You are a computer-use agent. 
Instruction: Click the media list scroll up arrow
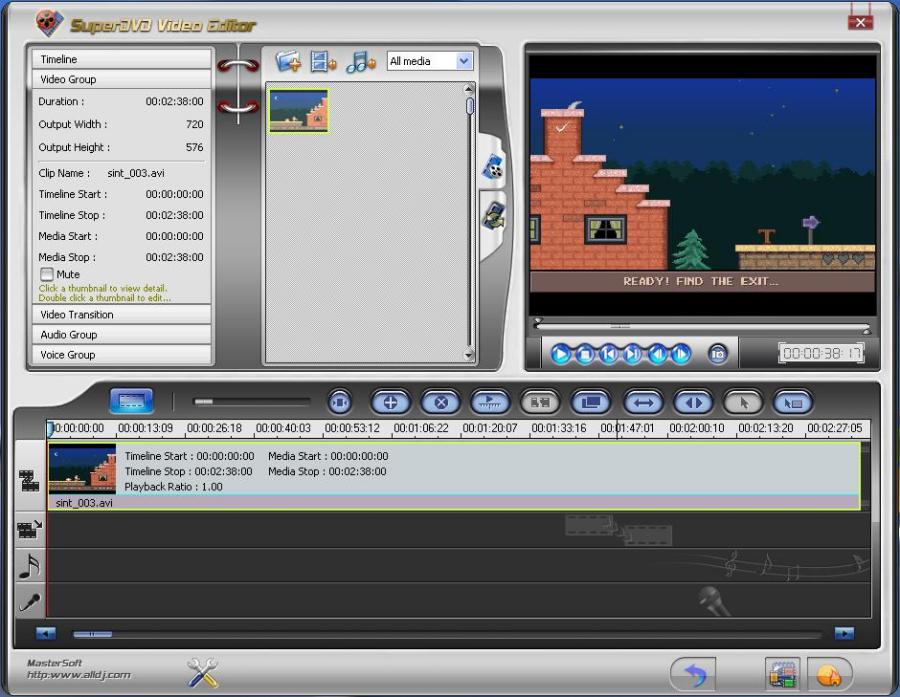tap(469, 89)
